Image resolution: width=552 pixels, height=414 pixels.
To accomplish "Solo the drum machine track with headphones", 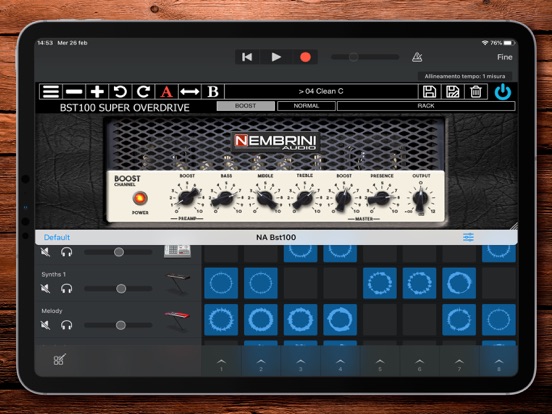I will tap(67, 252).
